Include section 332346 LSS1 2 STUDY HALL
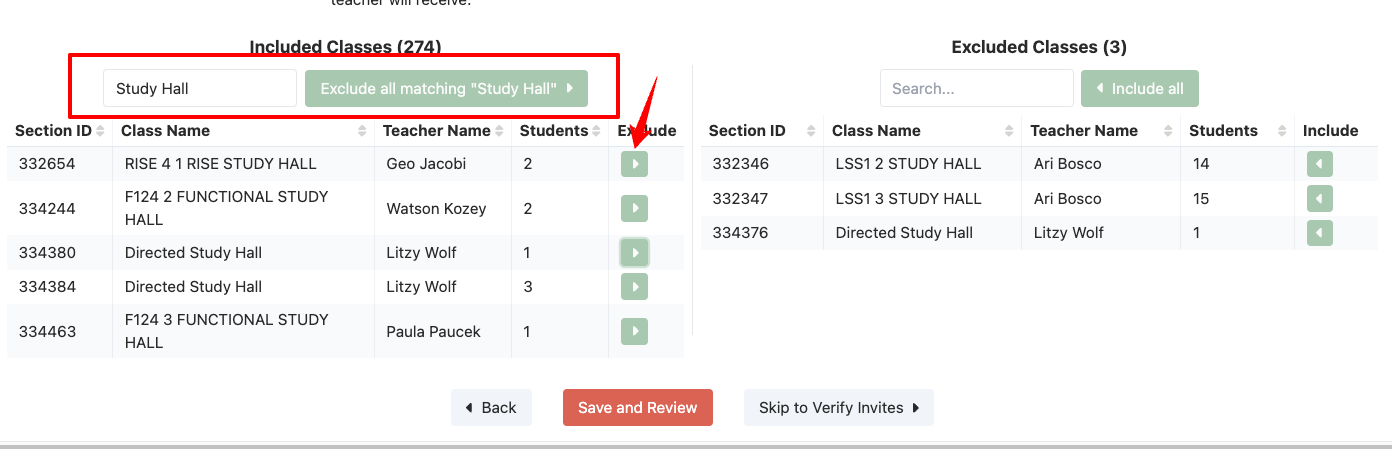Image resolution: width=1392 pixels, height=449 pixels. click(x=1319, y=164)
